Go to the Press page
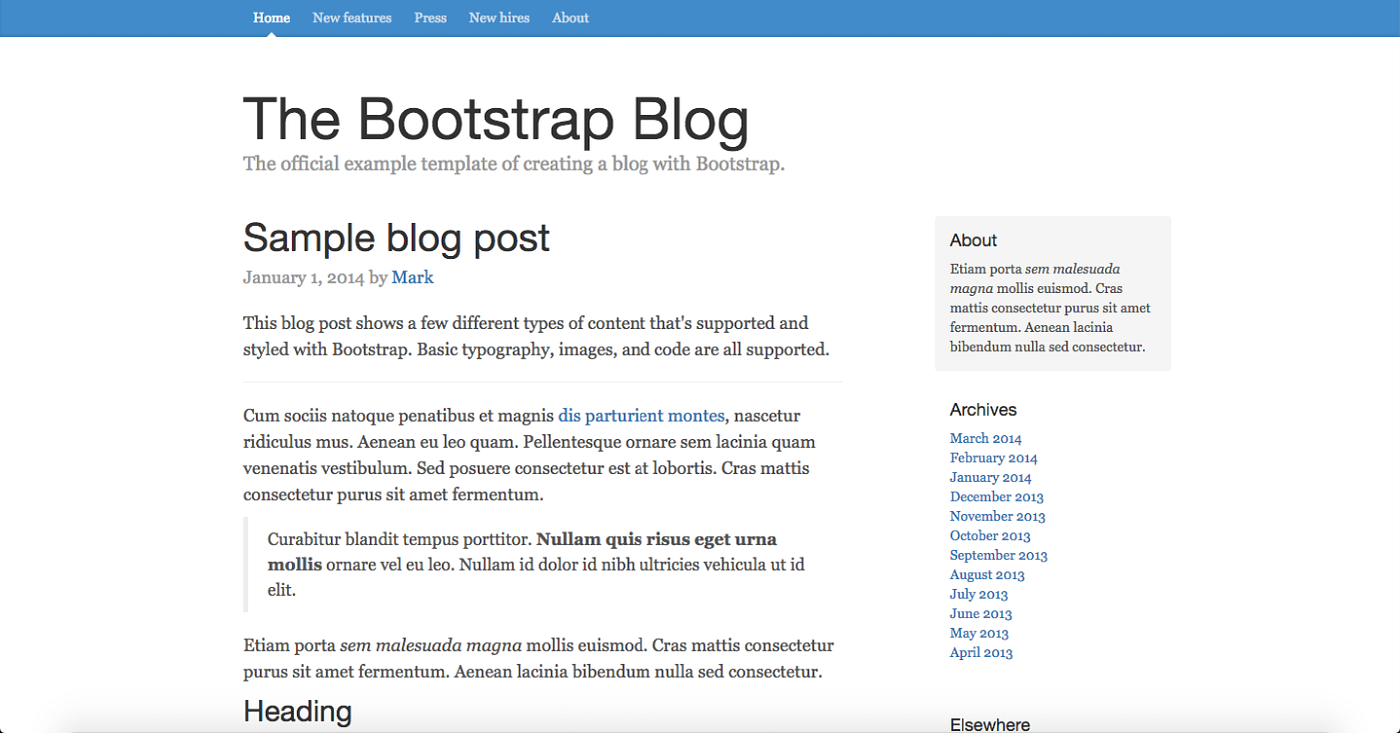Viewport: 1400px width, 733px height. [x=430, y=17]
